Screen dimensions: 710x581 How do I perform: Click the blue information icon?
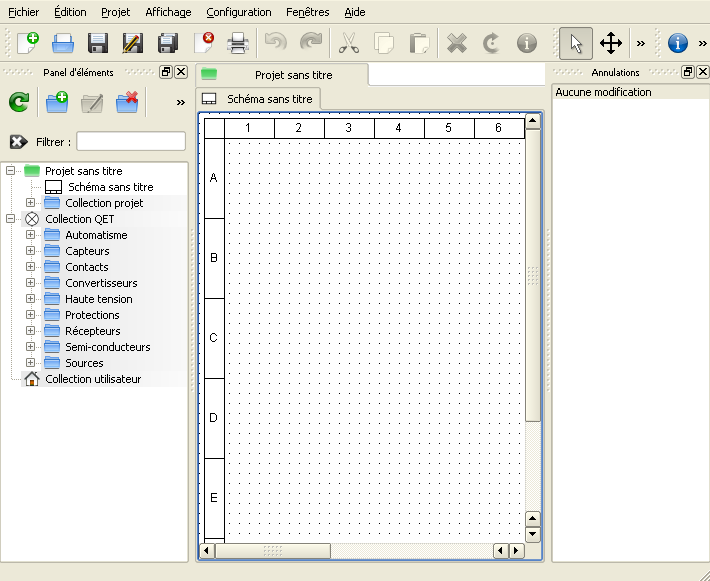click(677, 43)
